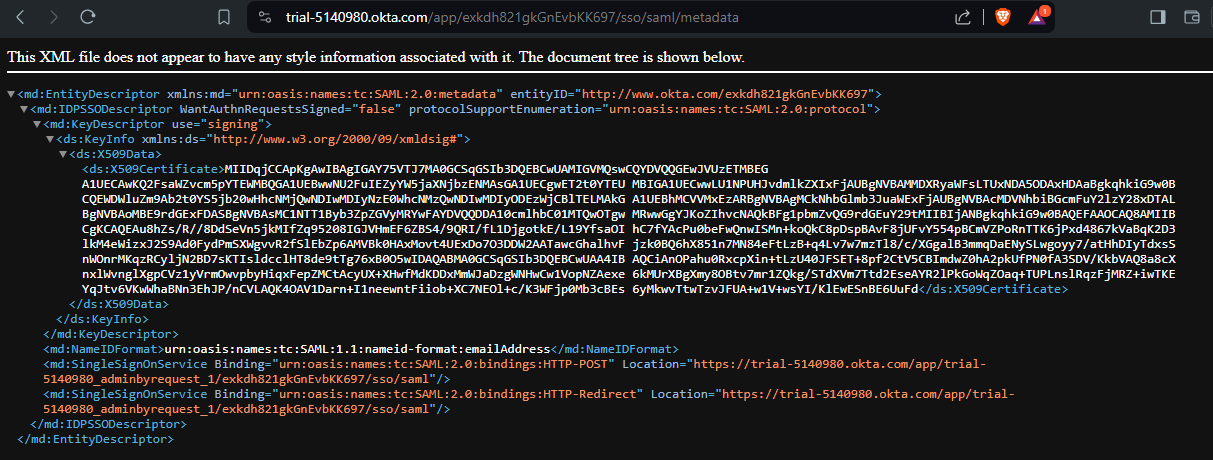Collapse the ds:KeyInfo node
1213x460 pixels.
click(52, 140)
